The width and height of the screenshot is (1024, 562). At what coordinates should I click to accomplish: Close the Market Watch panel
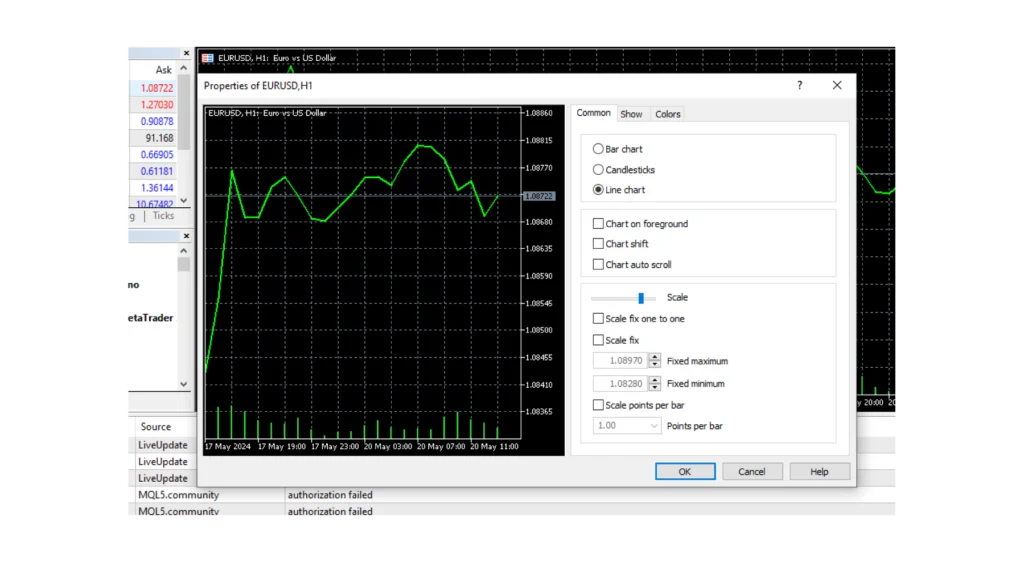pyautogui.click(x=185, y=53)
